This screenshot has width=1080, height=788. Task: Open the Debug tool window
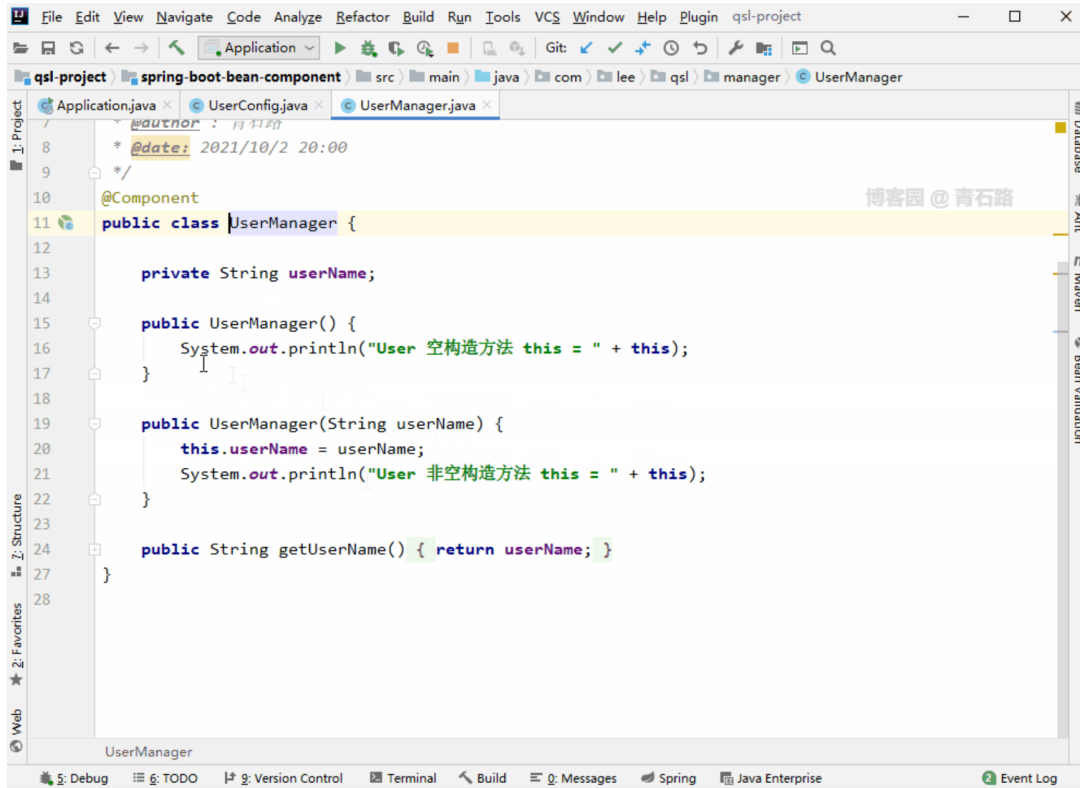[74, 778]
